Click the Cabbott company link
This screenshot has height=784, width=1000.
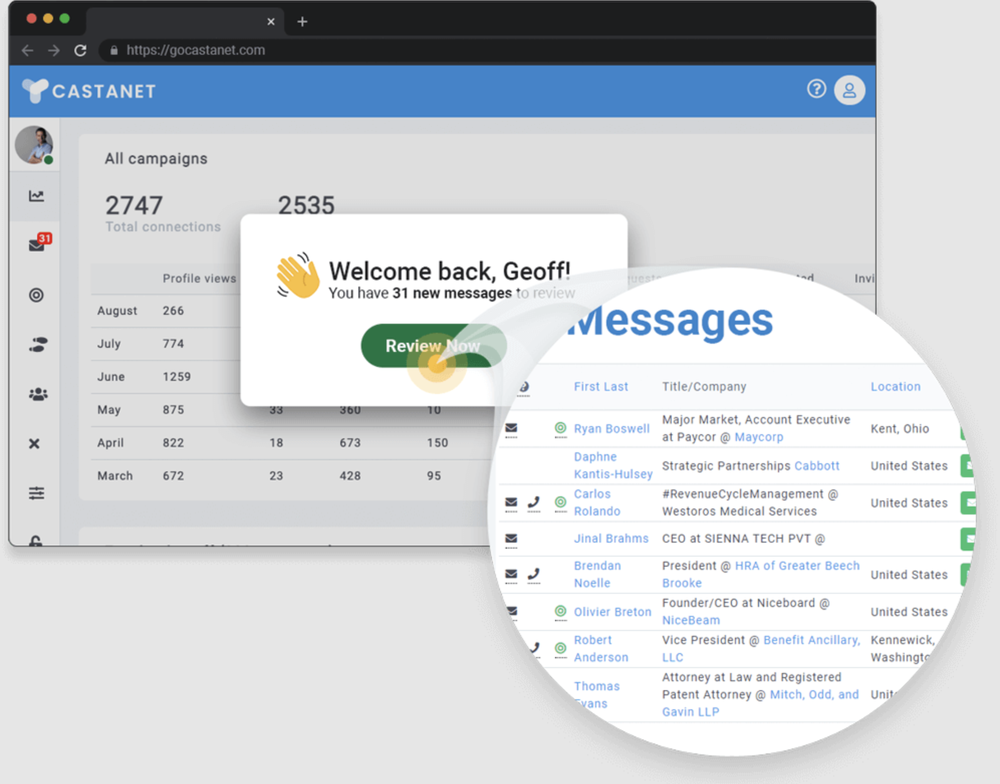(816, 466)
